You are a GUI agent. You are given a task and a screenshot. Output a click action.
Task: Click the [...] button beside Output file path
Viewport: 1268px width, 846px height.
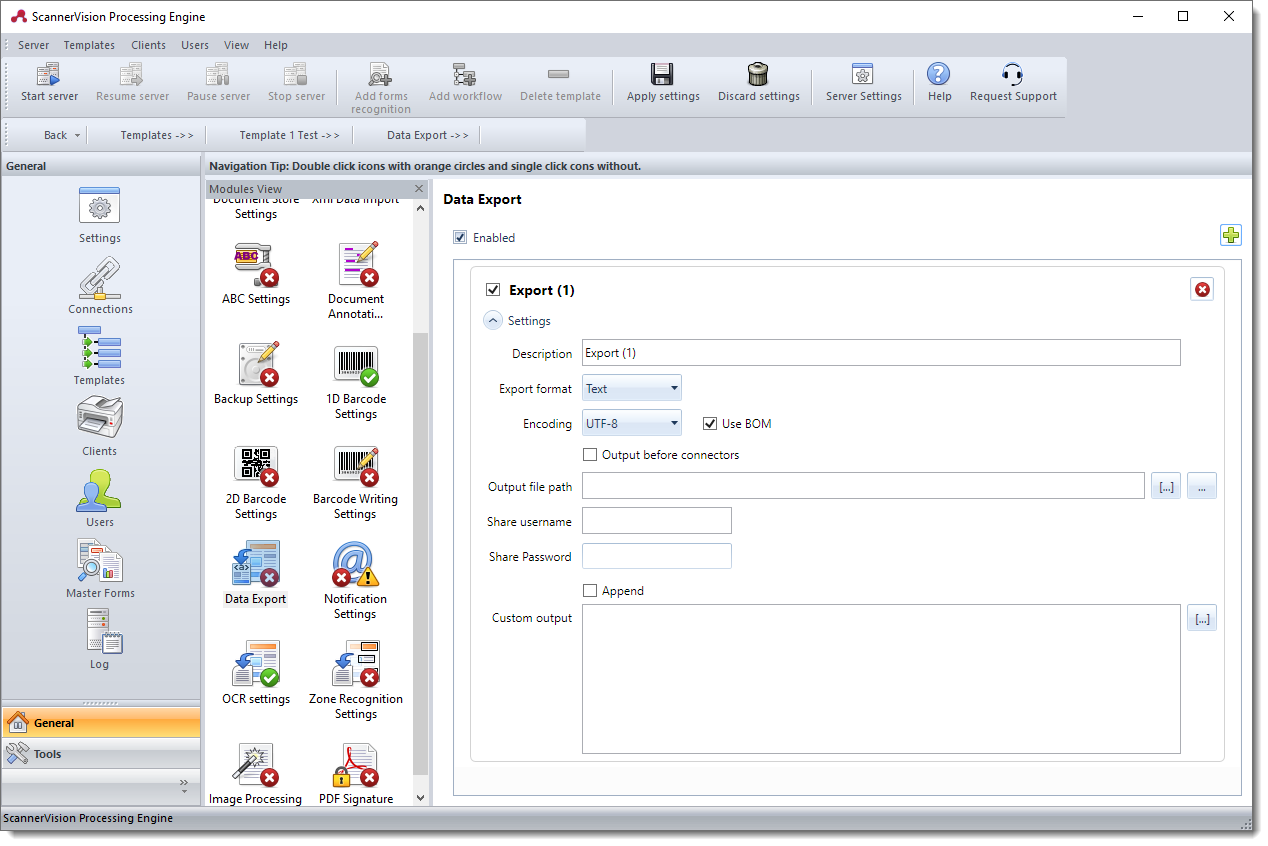pyautogui.click(x=1166, y=487)
